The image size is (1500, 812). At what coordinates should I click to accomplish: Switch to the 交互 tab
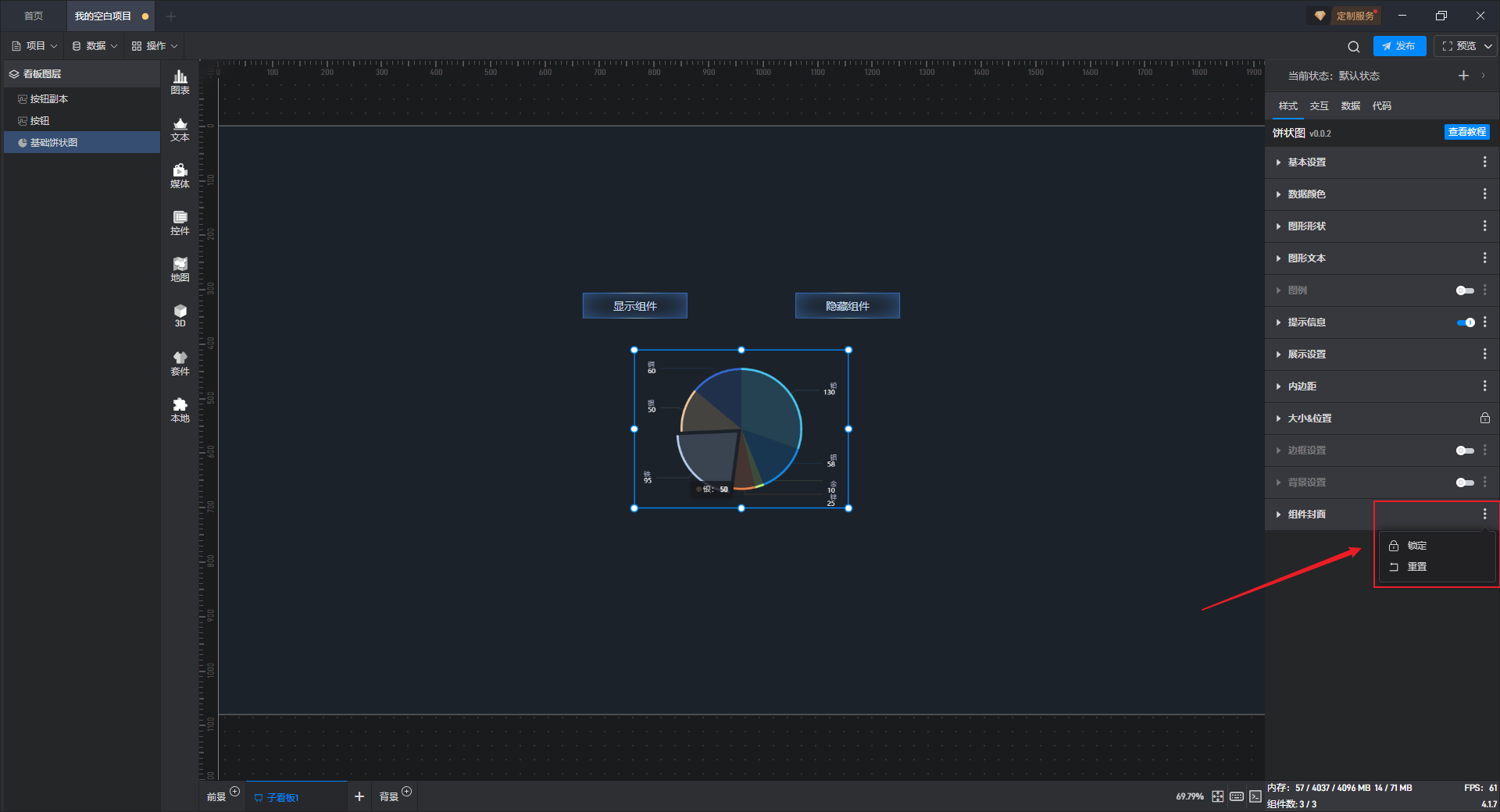1319,106
